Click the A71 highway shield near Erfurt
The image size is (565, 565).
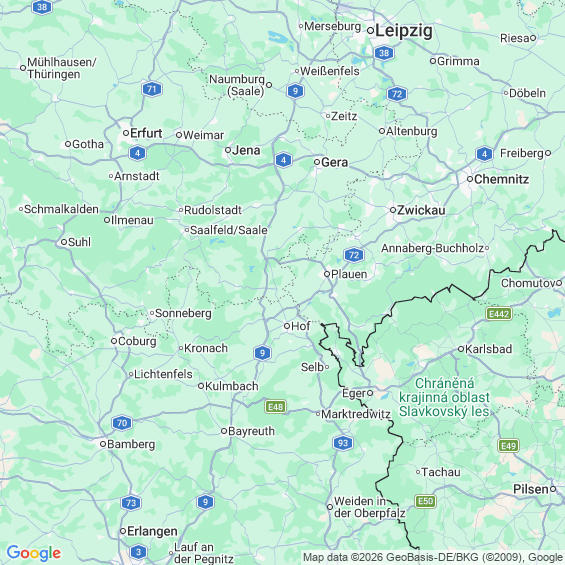coord(152,89)
